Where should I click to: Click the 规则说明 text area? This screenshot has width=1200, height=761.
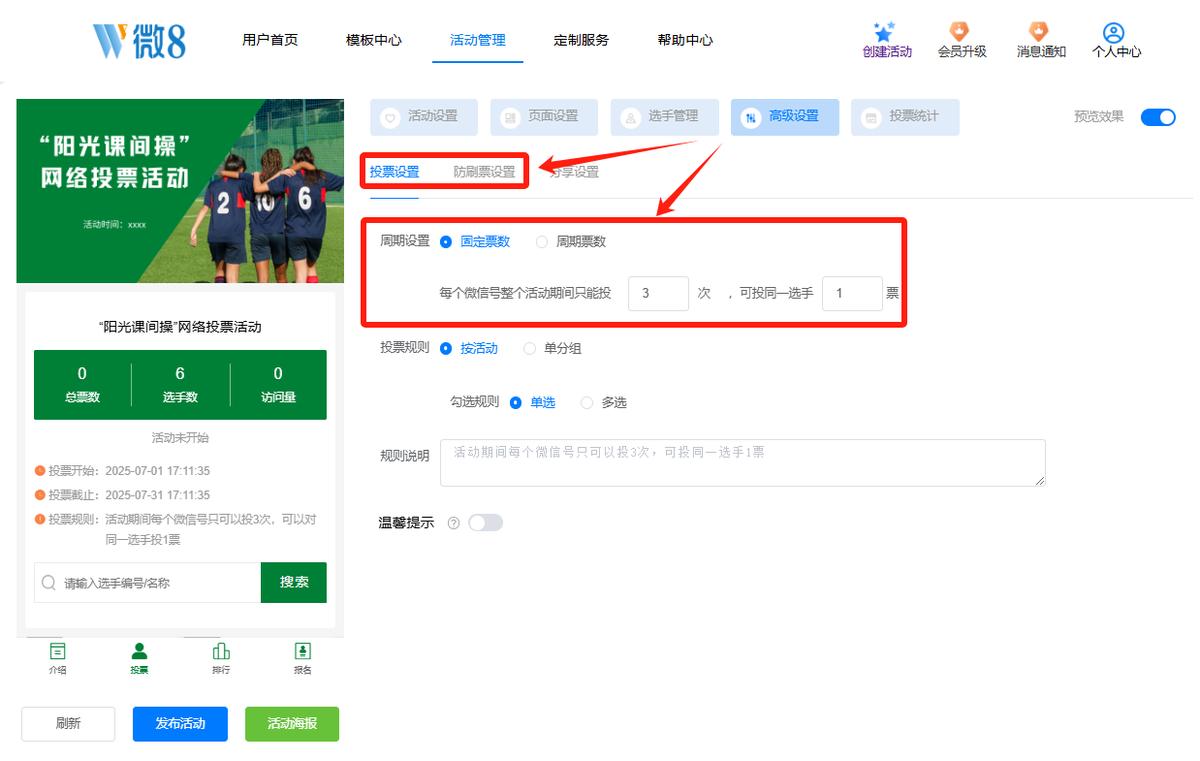(743, 463)
